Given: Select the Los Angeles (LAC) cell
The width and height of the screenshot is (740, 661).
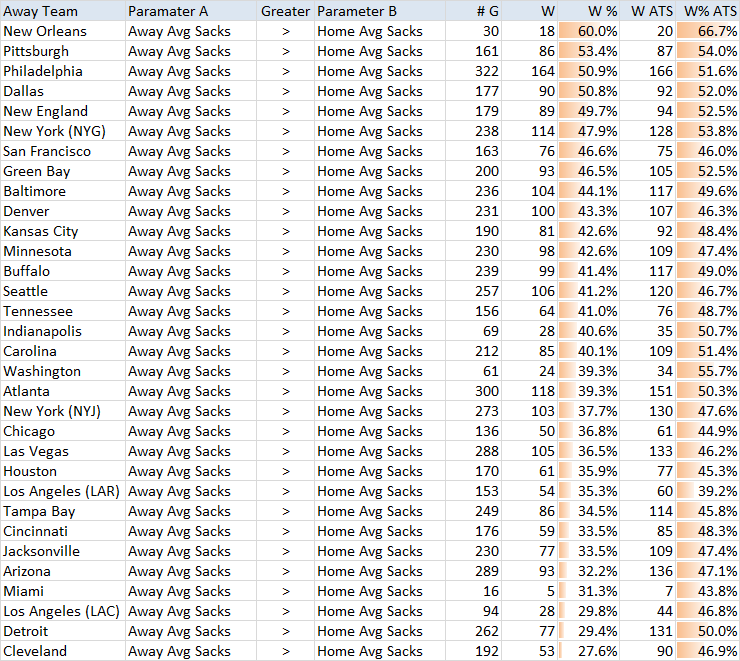Looking at the screenshot, I should click(x=62, y=611).
